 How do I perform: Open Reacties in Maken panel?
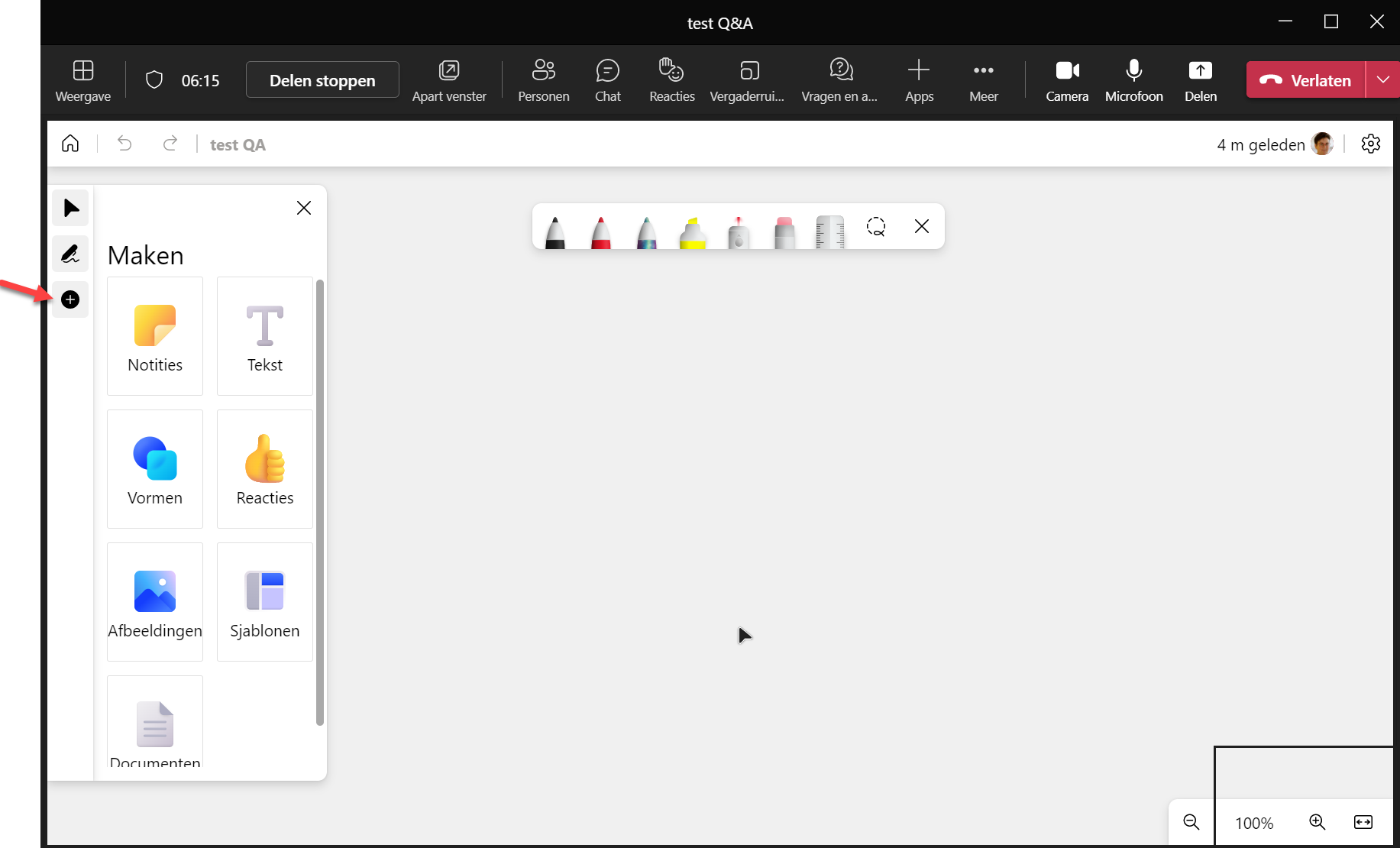265,469
